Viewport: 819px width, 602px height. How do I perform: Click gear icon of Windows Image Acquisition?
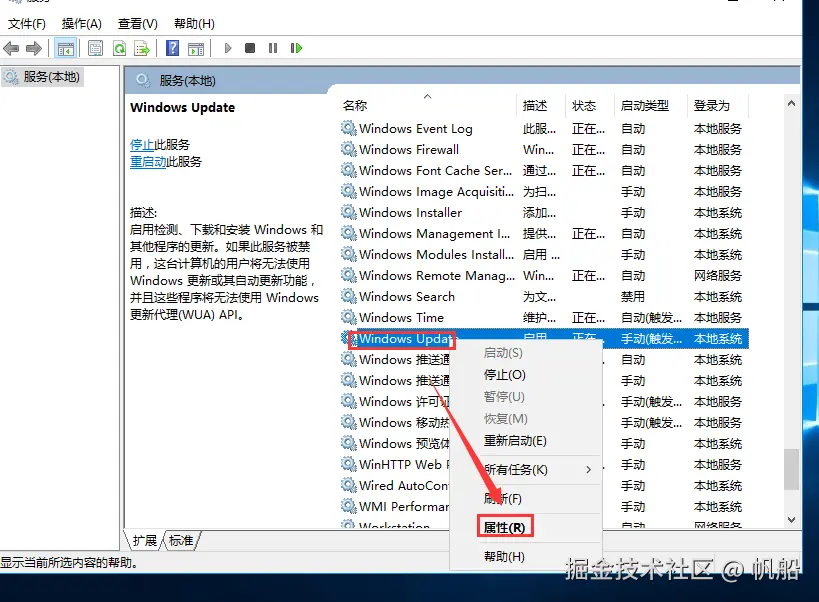point(348,191)
